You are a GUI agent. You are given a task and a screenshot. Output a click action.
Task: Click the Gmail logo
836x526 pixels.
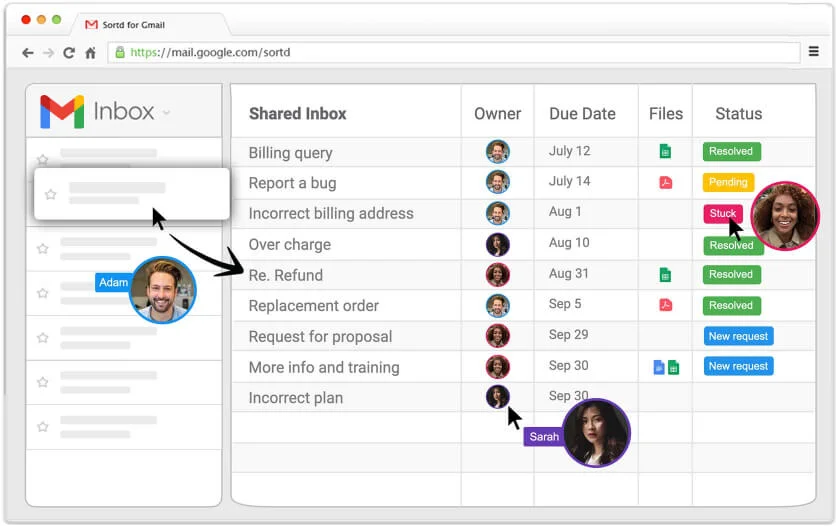pyautogui.click(x=62, y=112)
